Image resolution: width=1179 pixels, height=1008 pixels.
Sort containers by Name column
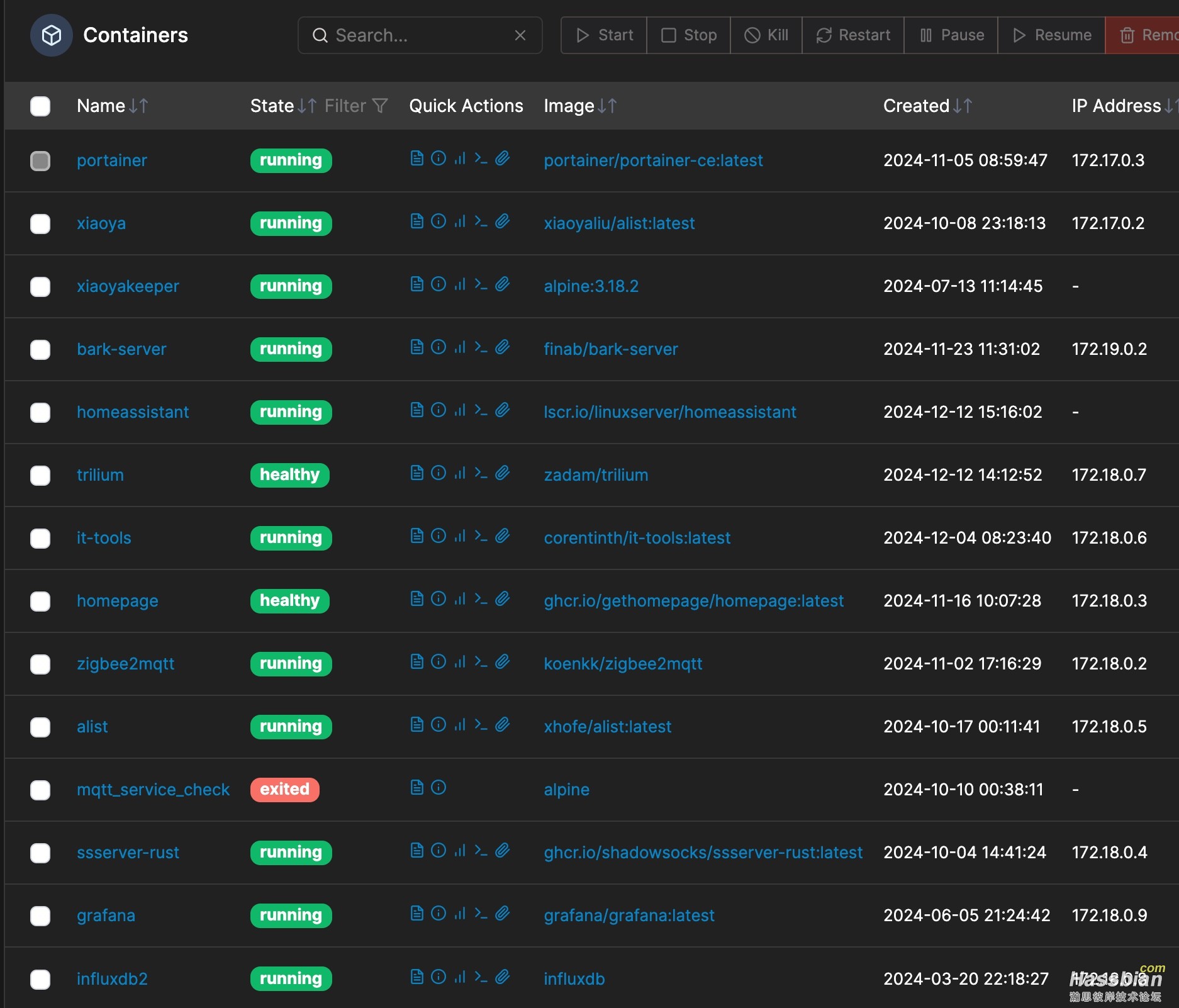(x=113, y=106)
